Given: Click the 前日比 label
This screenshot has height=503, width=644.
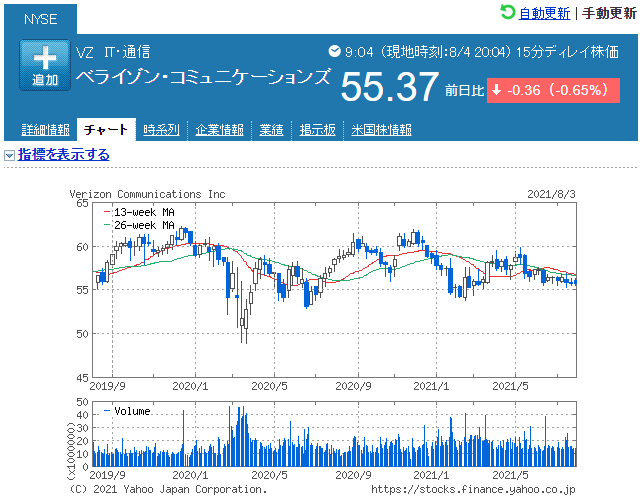Looking at the screenshot, I should [465, 90].
